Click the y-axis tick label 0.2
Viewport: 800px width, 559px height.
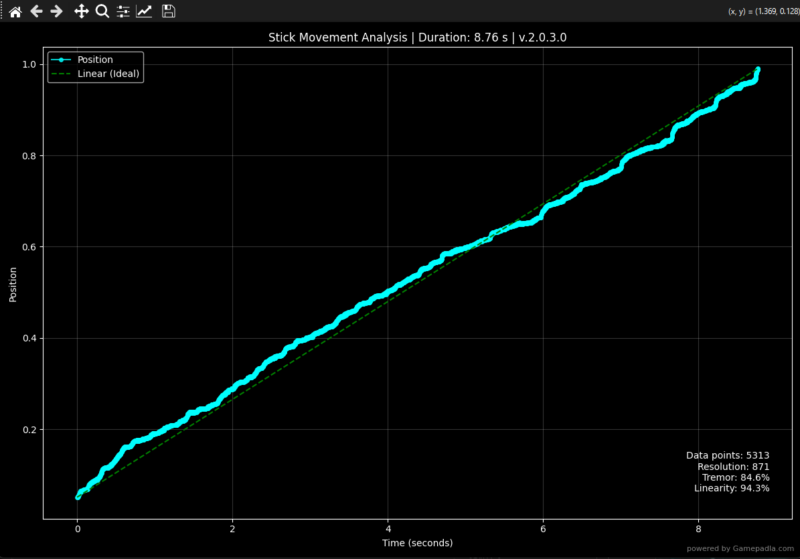(29, 429)
